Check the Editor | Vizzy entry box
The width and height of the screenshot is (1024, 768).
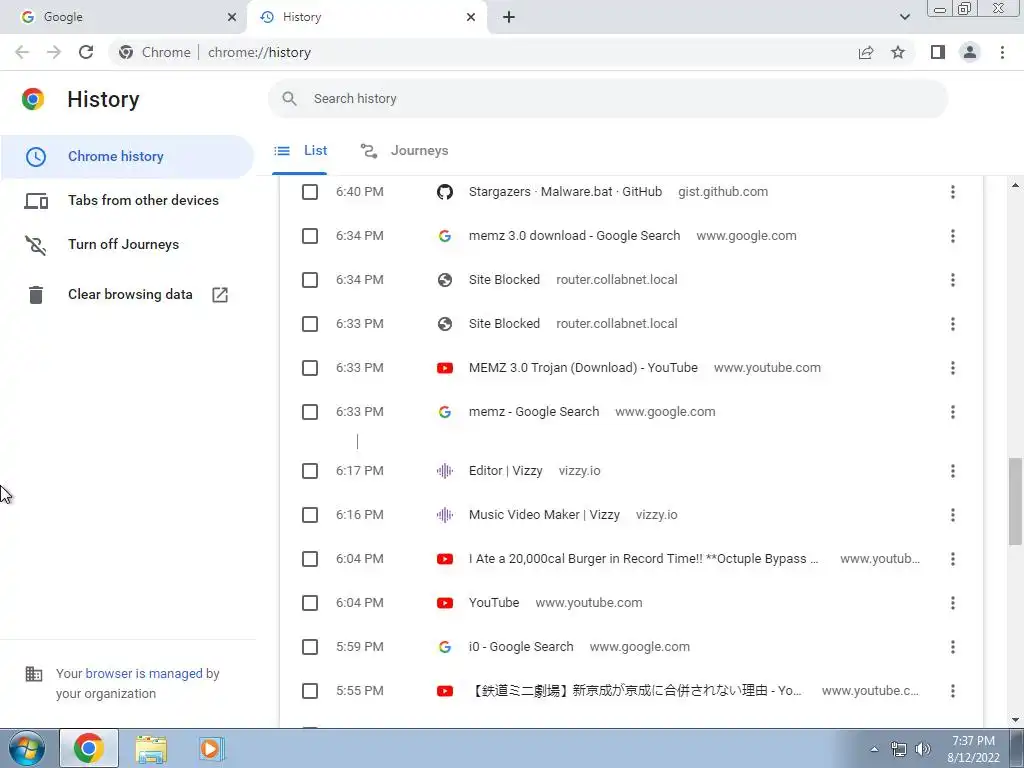click(310, 471)
